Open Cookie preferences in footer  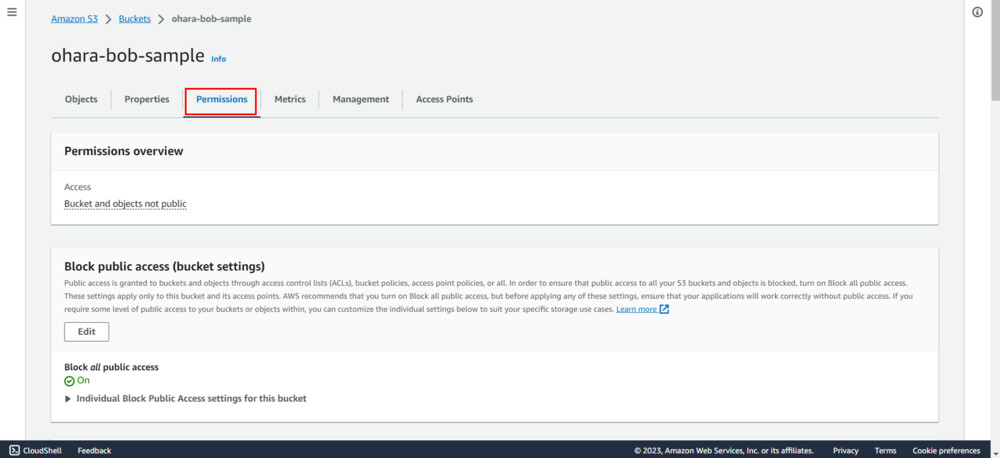[946, 451]
